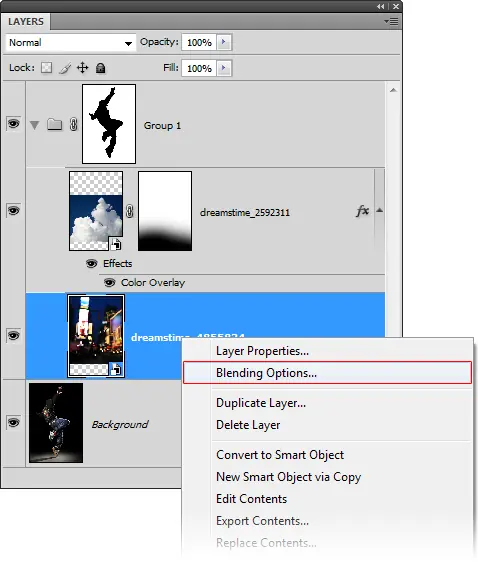Select the dreamstime_2592311 layer mask thumbnail
478x568 pixels.
(165, 211)
